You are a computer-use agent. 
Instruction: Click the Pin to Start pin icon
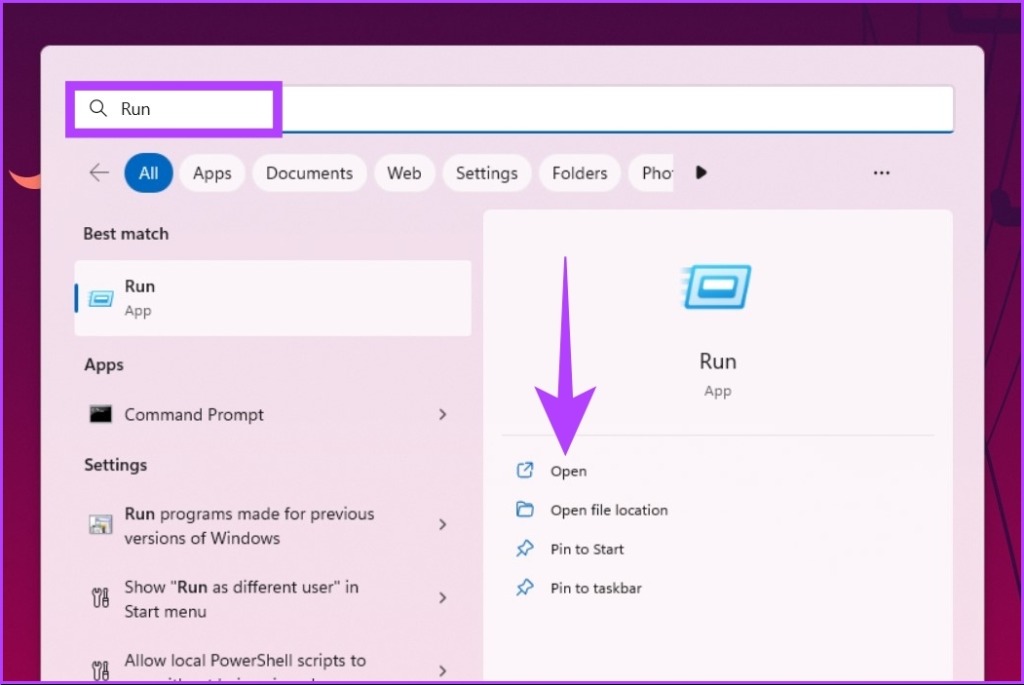[524, 549]
